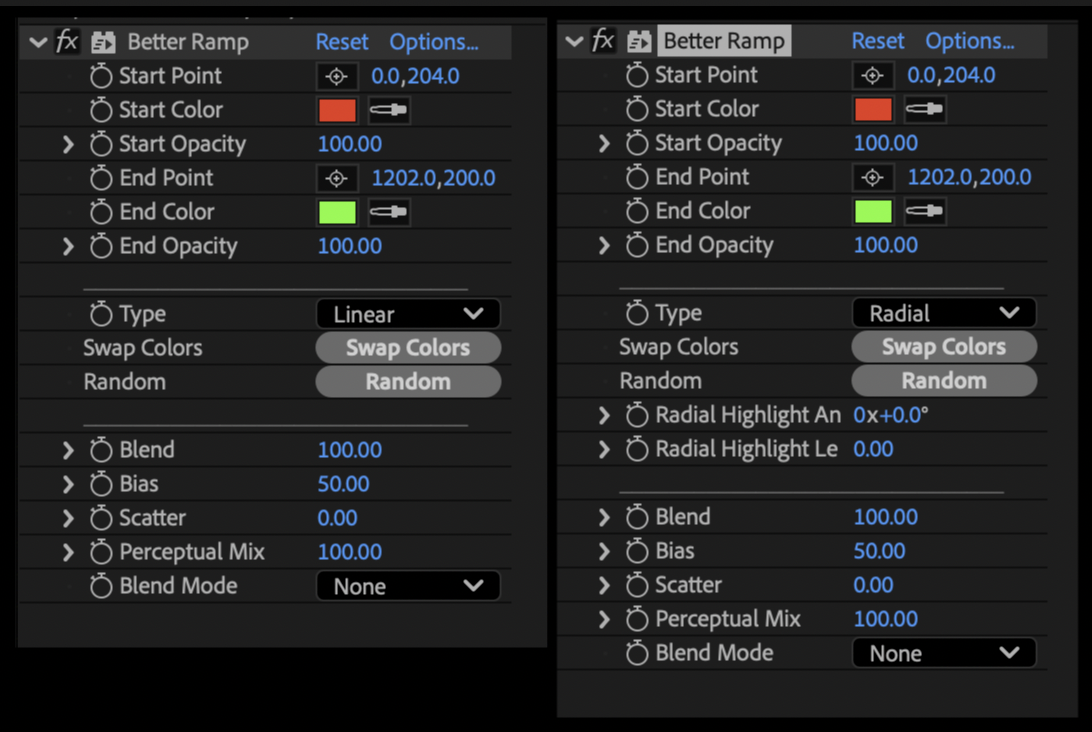Click Swap Colors button in right panel
The image size is (1092, 732).
pos(944,346)
